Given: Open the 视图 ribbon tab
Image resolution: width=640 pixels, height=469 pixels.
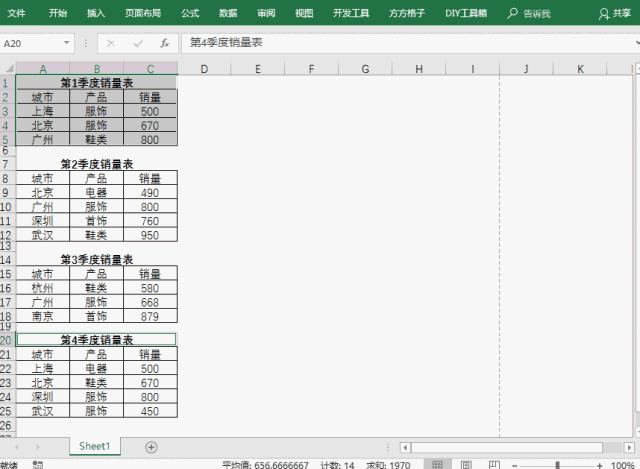Looking at the screenshot, I should coord(304,13).
